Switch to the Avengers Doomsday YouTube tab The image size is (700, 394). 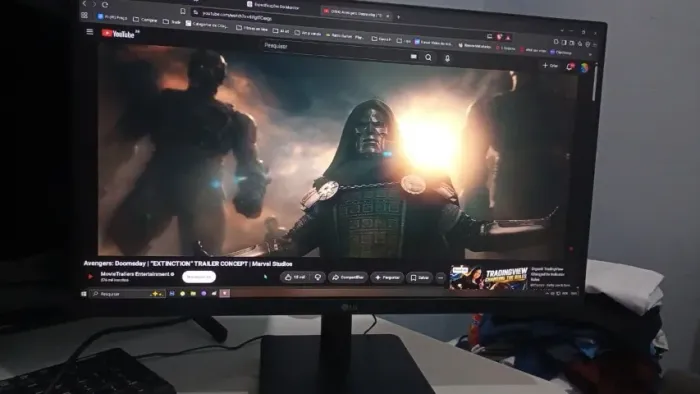tap(355, 13)
